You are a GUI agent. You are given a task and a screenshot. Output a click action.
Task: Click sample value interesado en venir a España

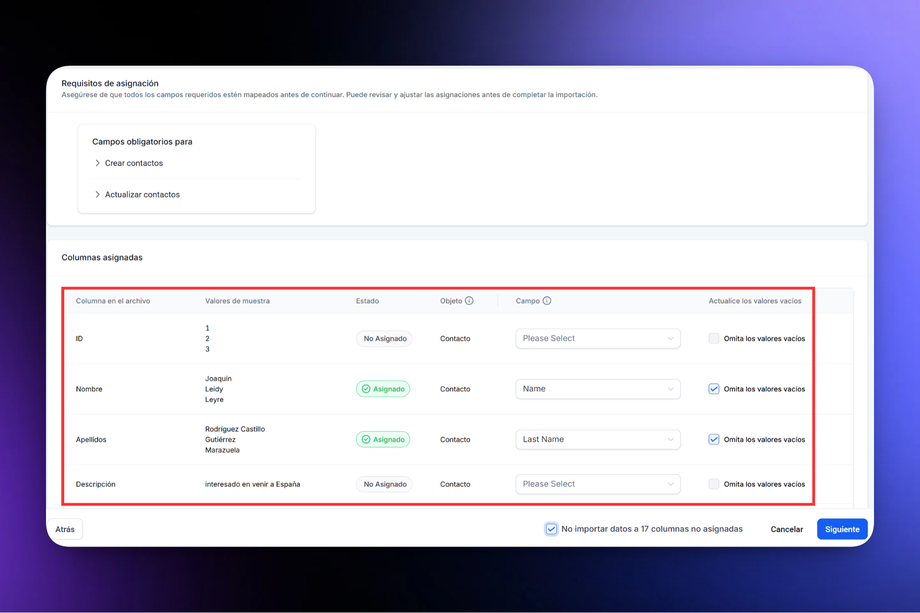[x=252, y=484]
